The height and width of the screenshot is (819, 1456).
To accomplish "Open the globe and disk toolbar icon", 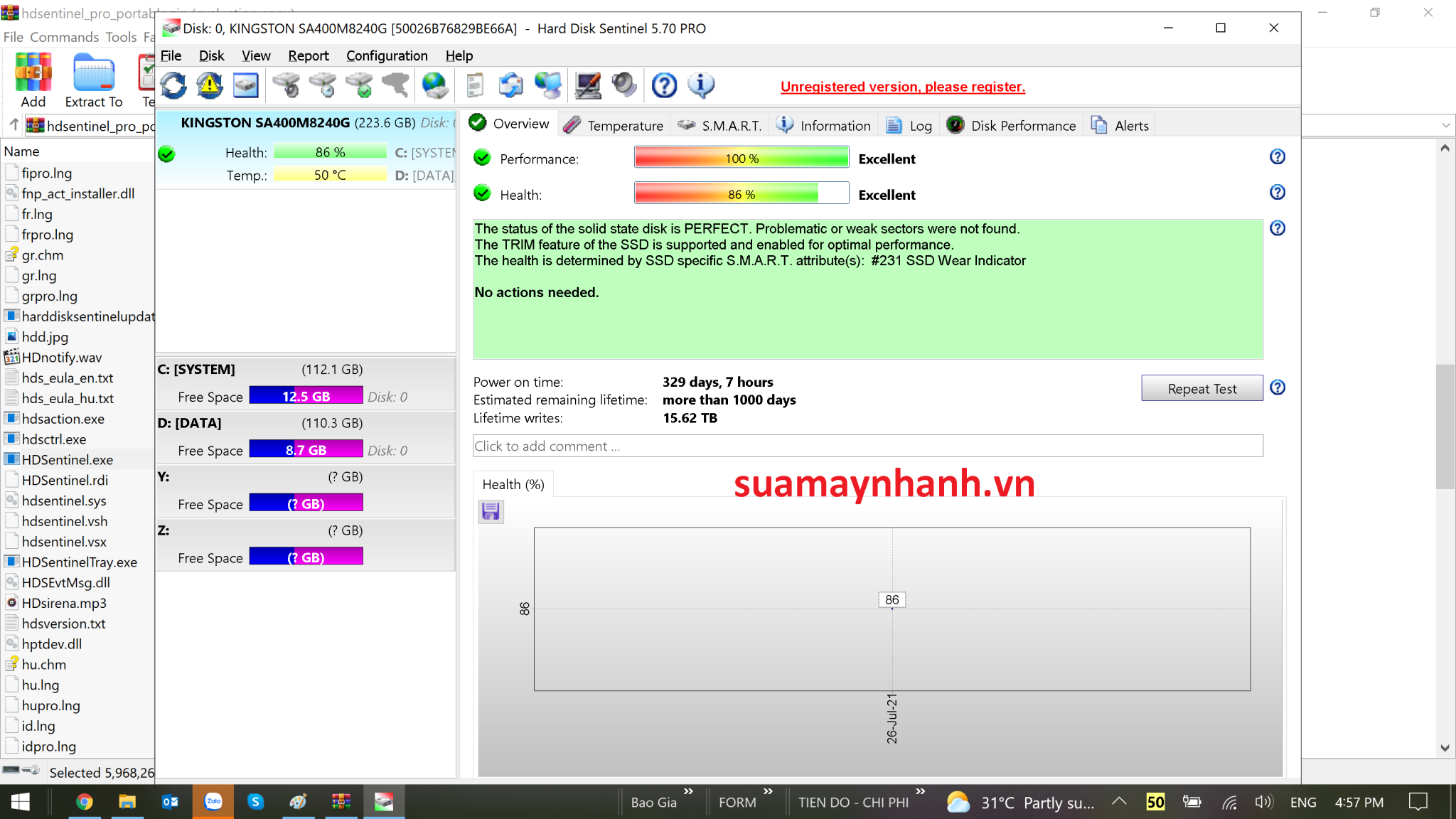I will (x=434, y=85).
